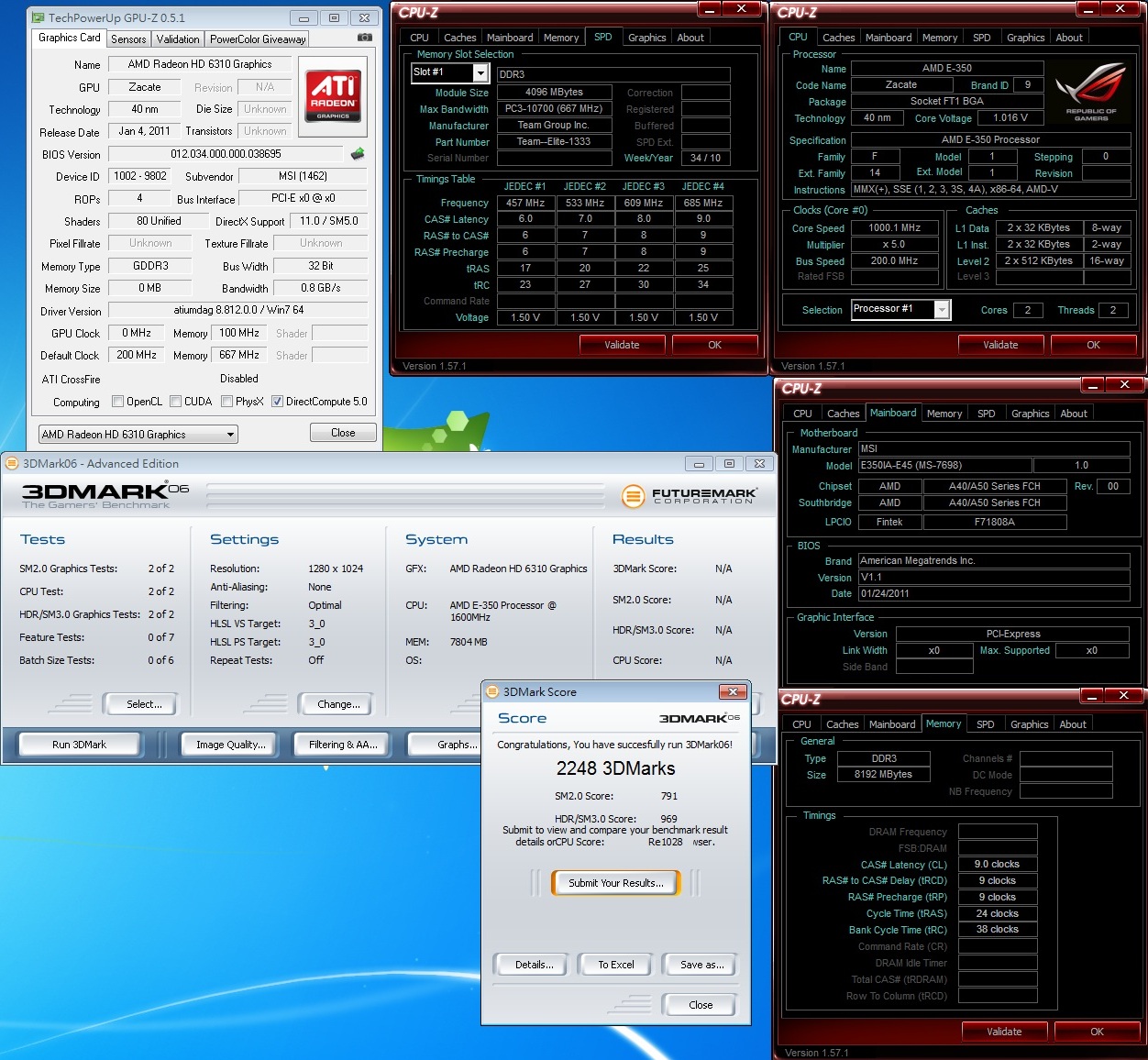The width and height of the screenshot is (1148, 1060).
Task: Click the Futuremark Corporation logo
Action: (x=690, y=496)
